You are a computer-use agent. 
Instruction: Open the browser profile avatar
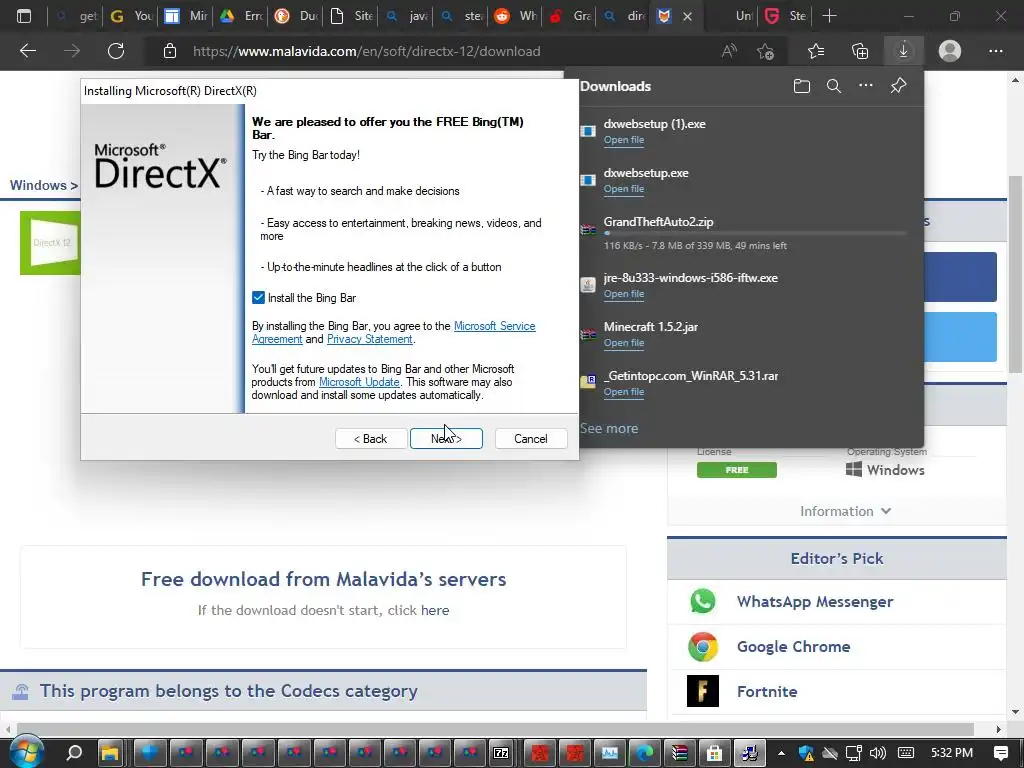point(950,51)
